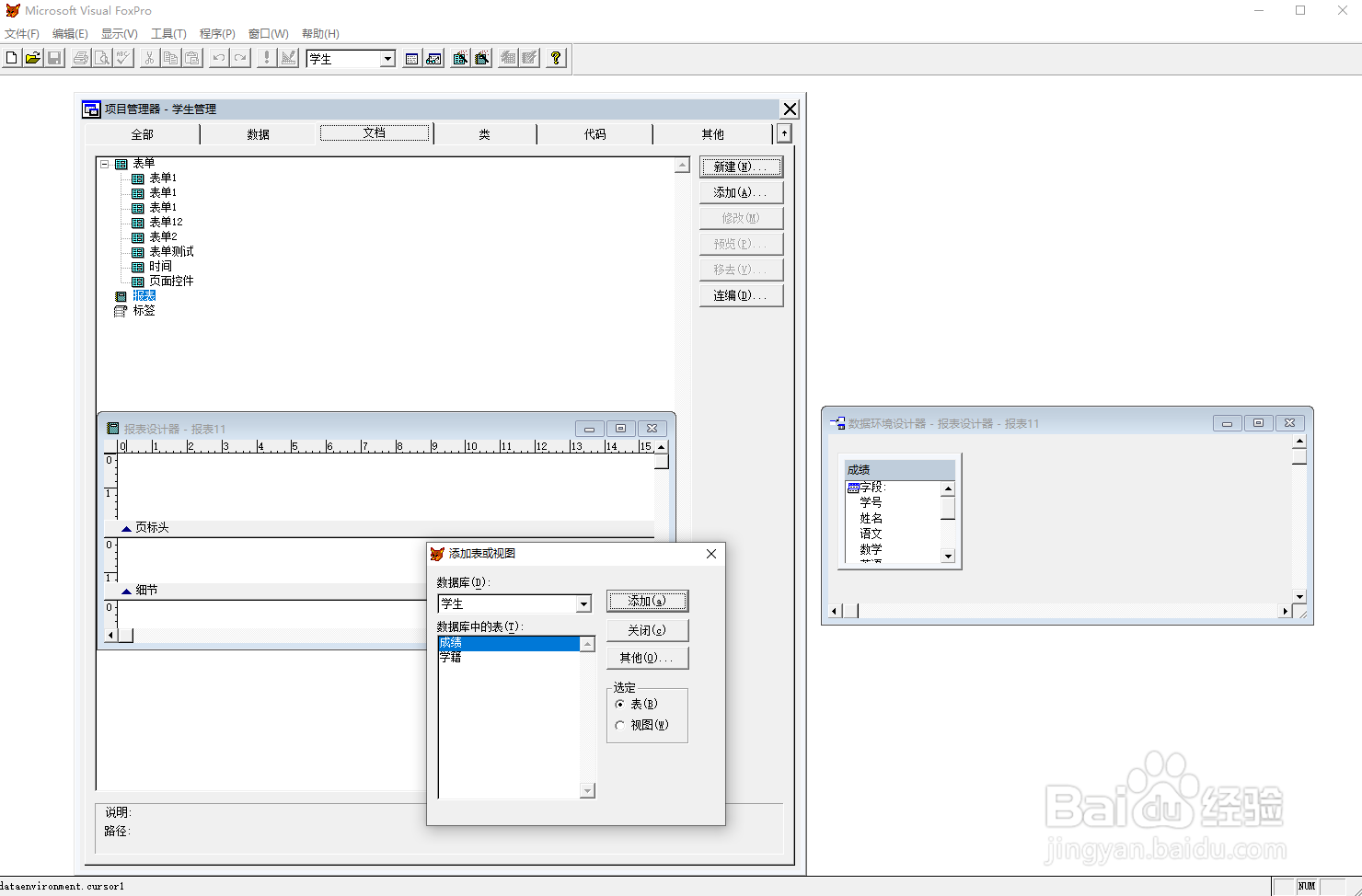The image size is (1362, 896).
Task: Click 其他(O)... in the add-table dialog
Action: [x=647, y=658]
